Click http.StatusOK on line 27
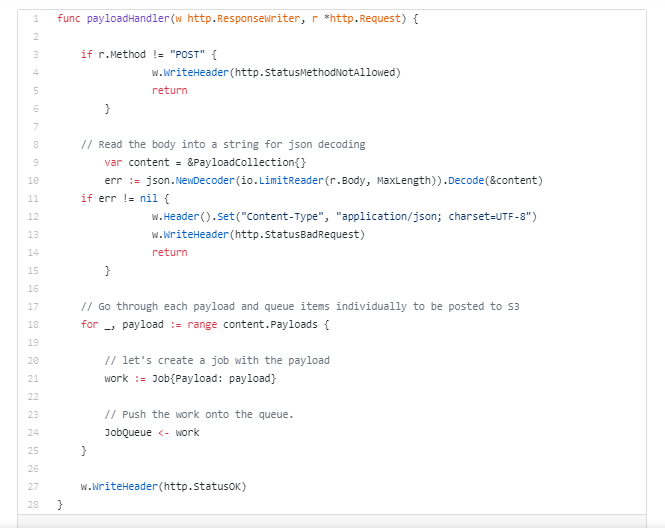The height and width of the screenshot is (532, 665). (x=202, y=487)
